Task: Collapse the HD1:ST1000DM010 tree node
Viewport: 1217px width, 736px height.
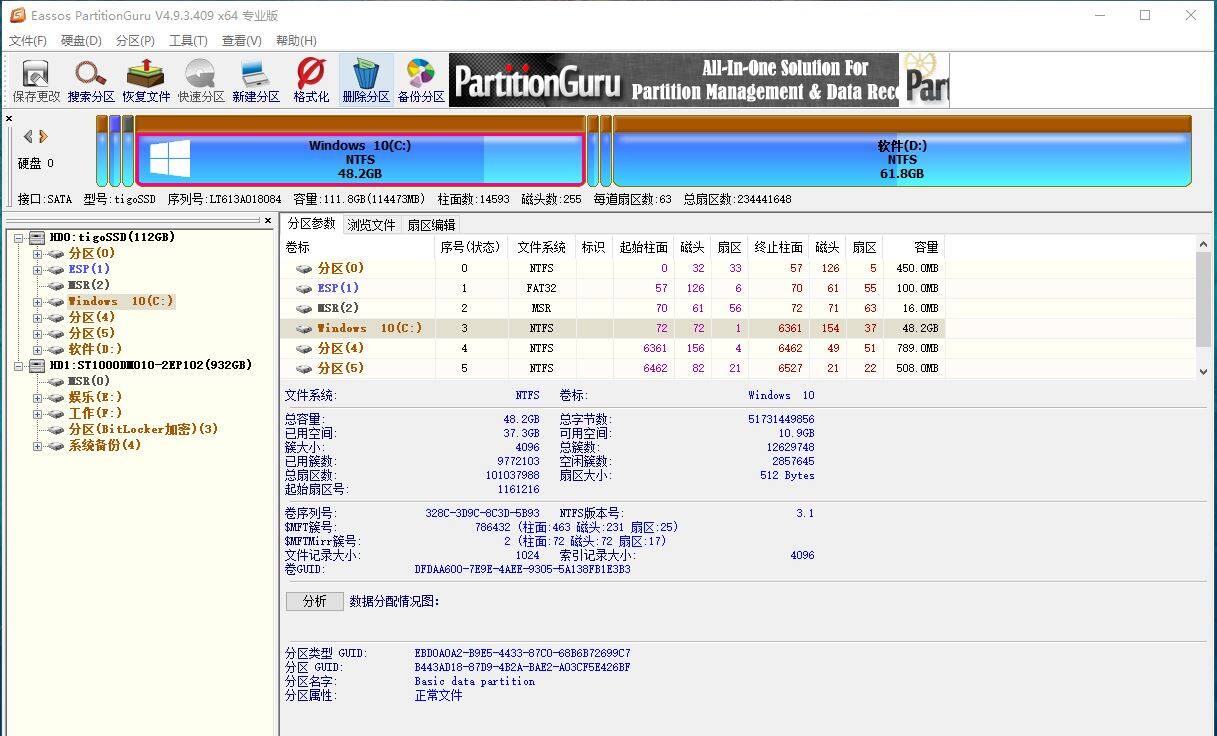Action: pyautogui.click(x=19, y=365)
